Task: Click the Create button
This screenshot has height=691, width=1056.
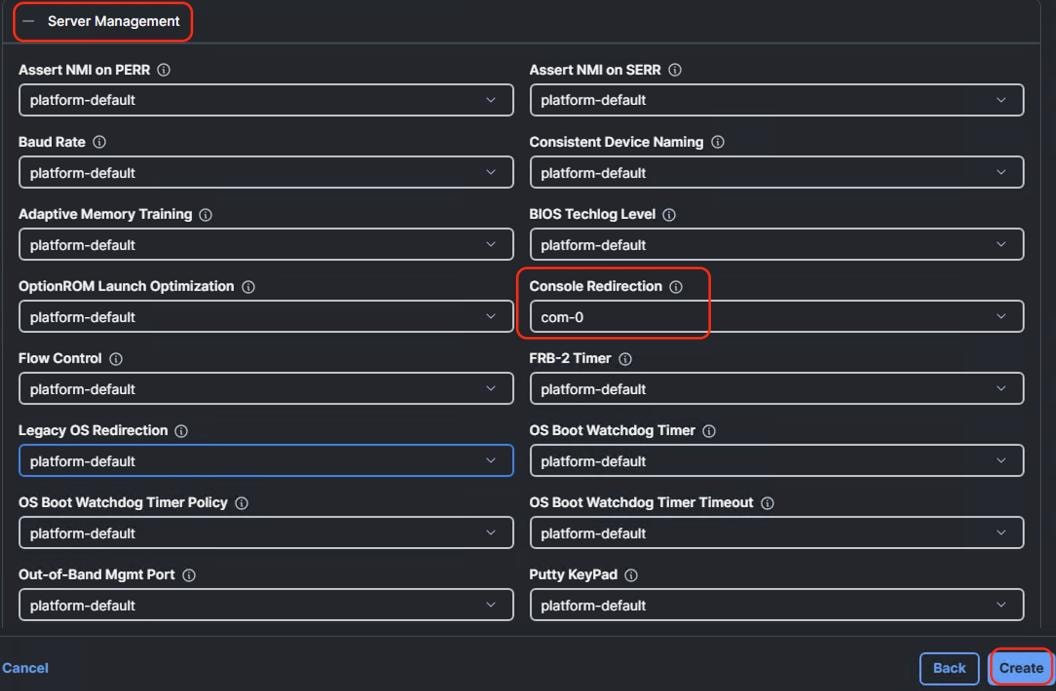Action: [x=1020, y=667]
